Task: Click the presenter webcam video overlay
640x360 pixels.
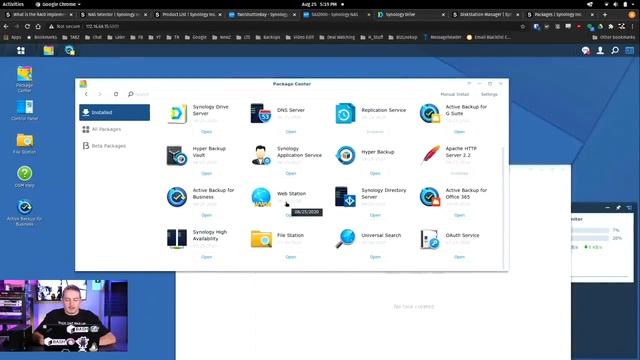Action: tap(64, 316)
